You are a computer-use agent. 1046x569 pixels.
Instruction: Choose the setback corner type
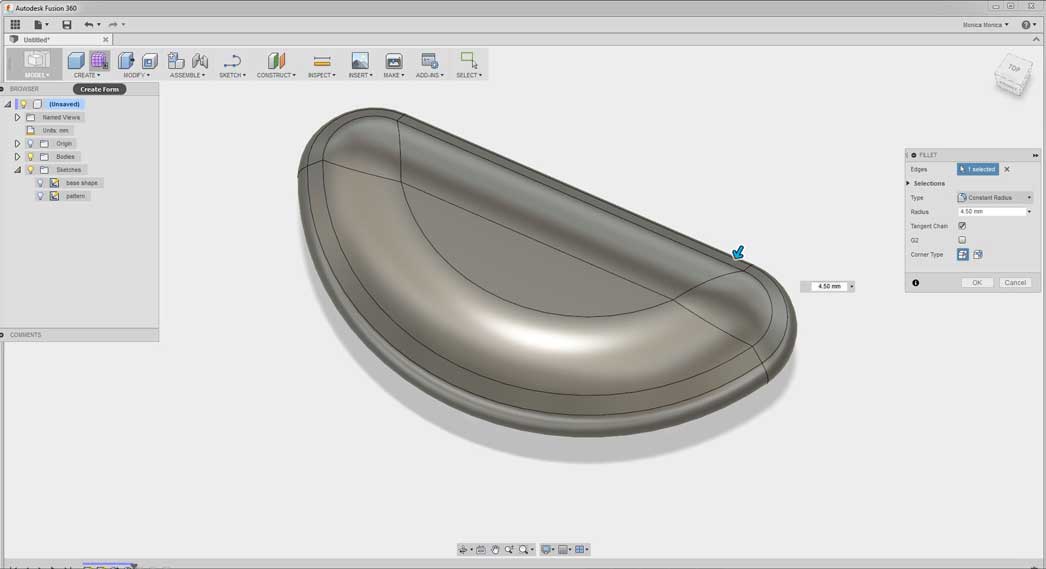pos(978,254)
